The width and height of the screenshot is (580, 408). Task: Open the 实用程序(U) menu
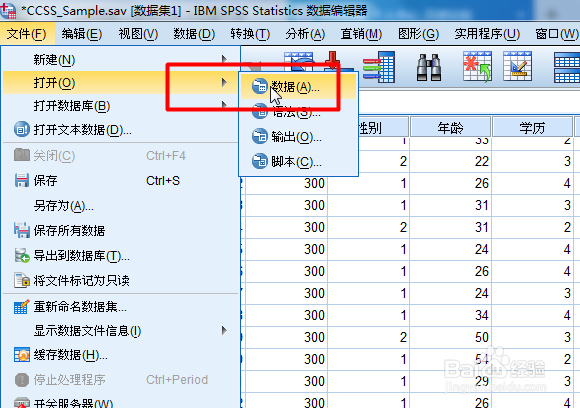(x=487, y=34)
